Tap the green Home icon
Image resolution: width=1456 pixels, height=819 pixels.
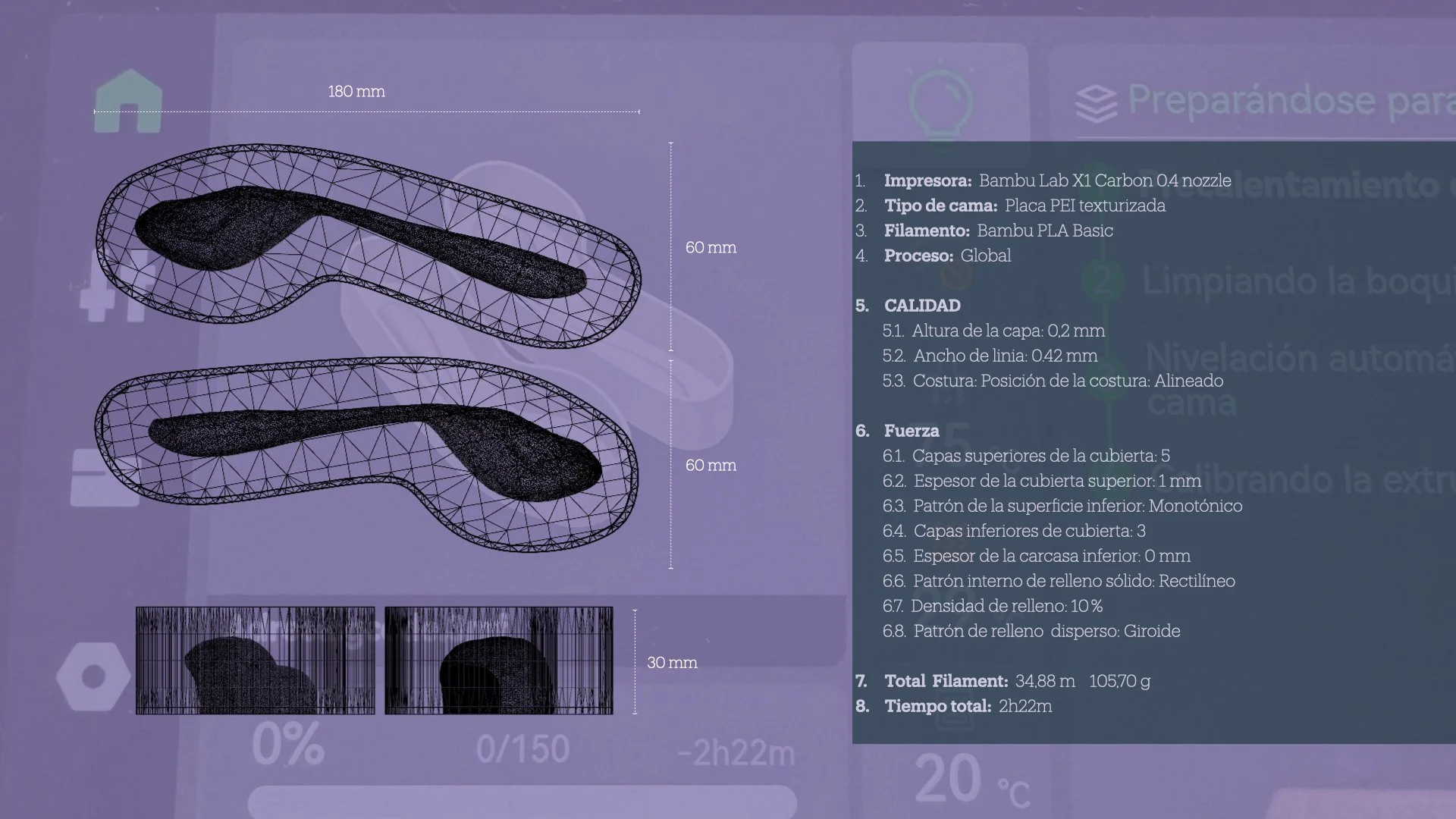(x=128, y=101)
